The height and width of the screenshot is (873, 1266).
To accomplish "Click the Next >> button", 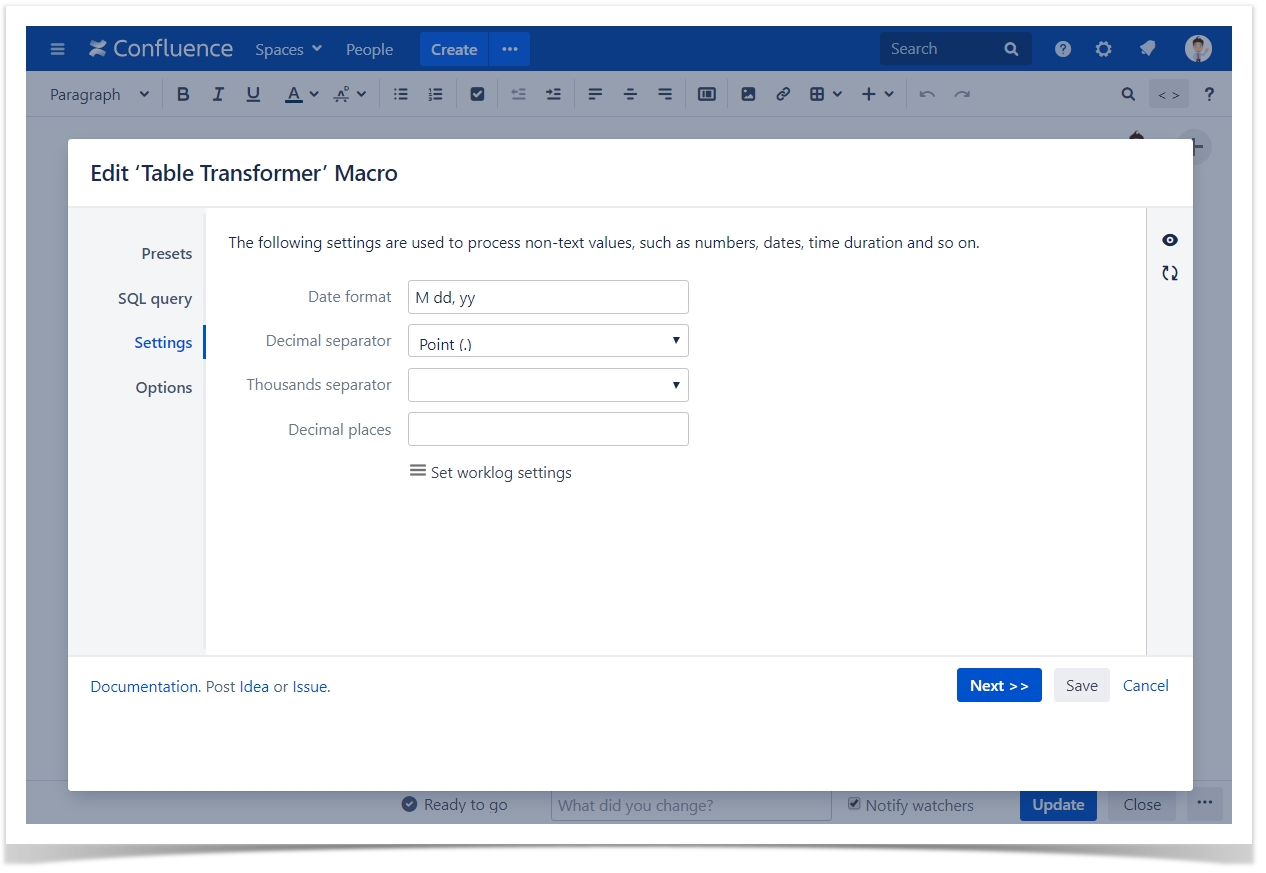I will pyautogui.click(x=998, y=685).
